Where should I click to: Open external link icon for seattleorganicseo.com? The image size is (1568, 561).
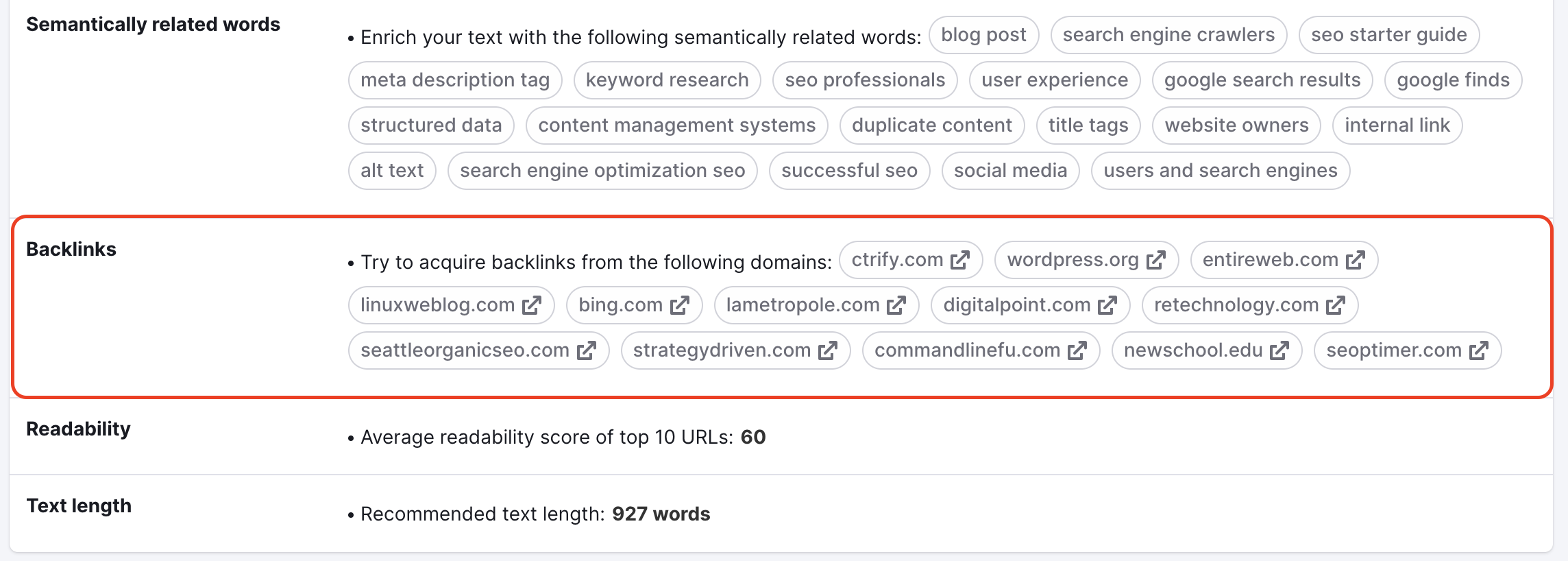587,350
